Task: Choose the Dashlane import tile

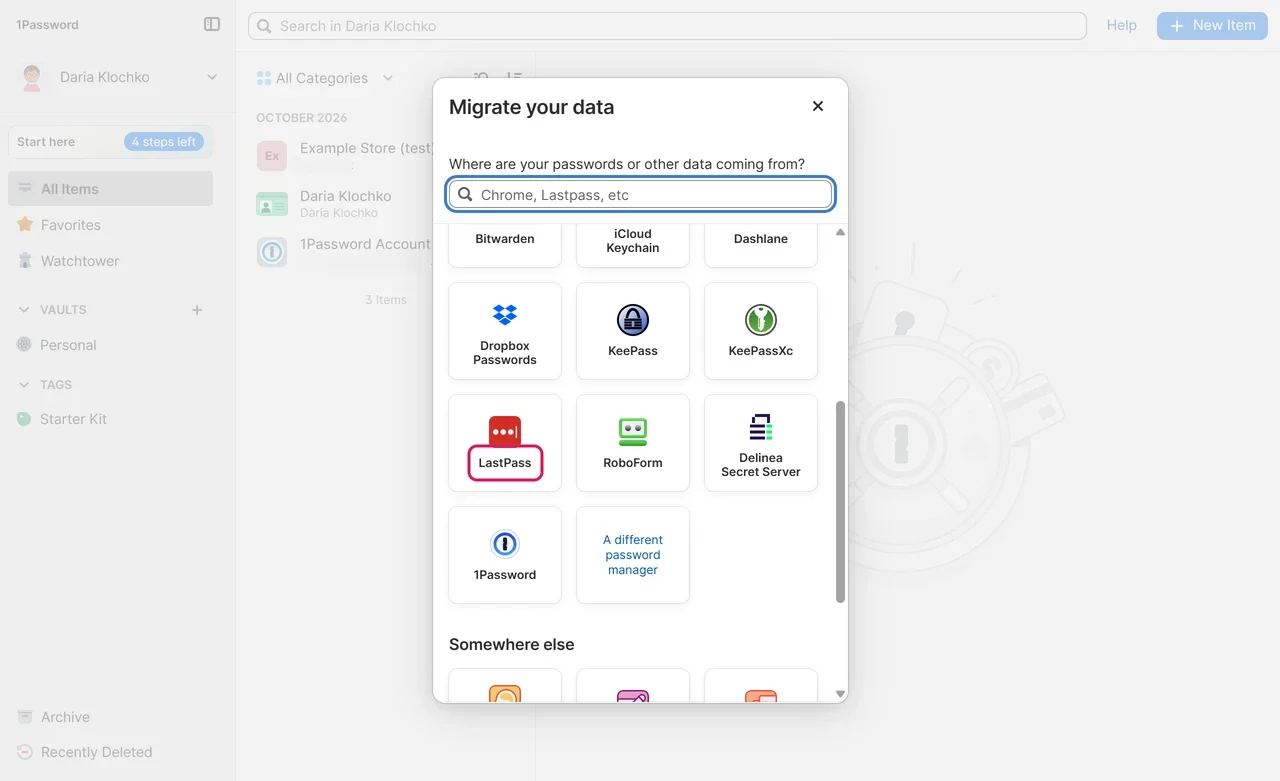Action: 761,246
